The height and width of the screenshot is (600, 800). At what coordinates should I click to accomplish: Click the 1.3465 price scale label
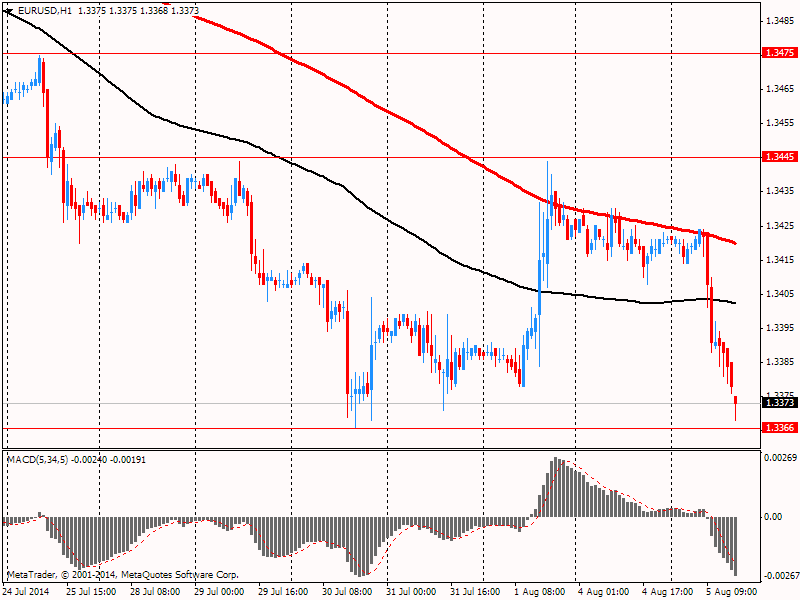[781, 89]
